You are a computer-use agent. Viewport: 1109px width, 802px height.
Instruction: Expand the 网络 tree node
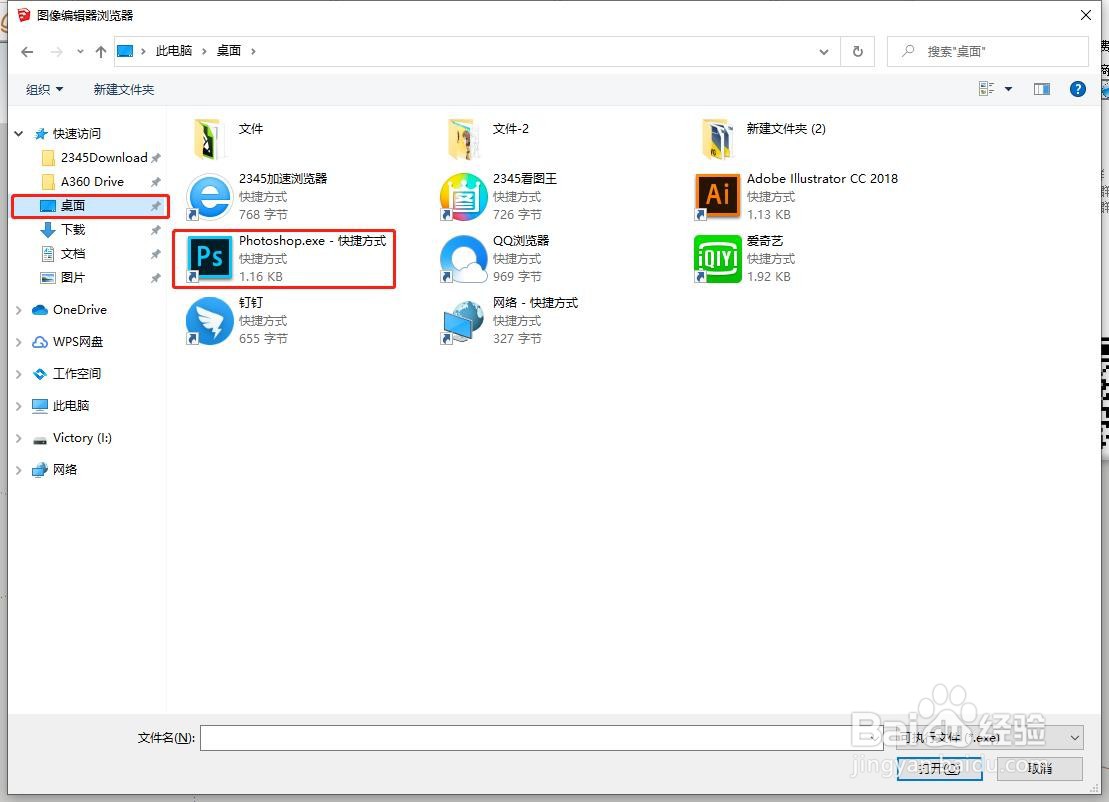18,470
